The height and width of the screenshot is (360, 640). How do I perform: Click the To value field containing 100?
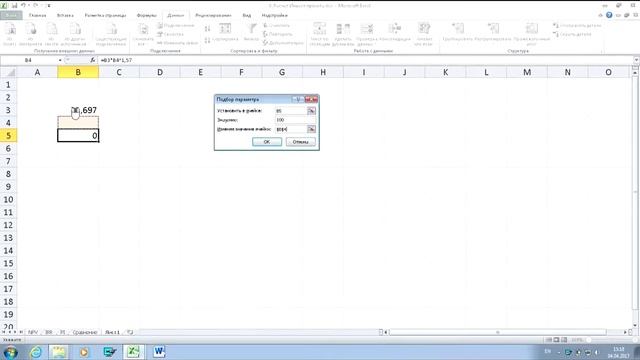(x=295, y=120)
